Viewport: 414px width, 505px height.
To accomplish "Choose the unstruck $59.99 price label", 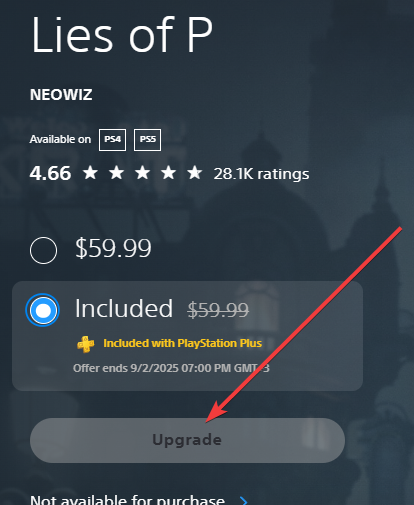I will (x=113, y=248).
